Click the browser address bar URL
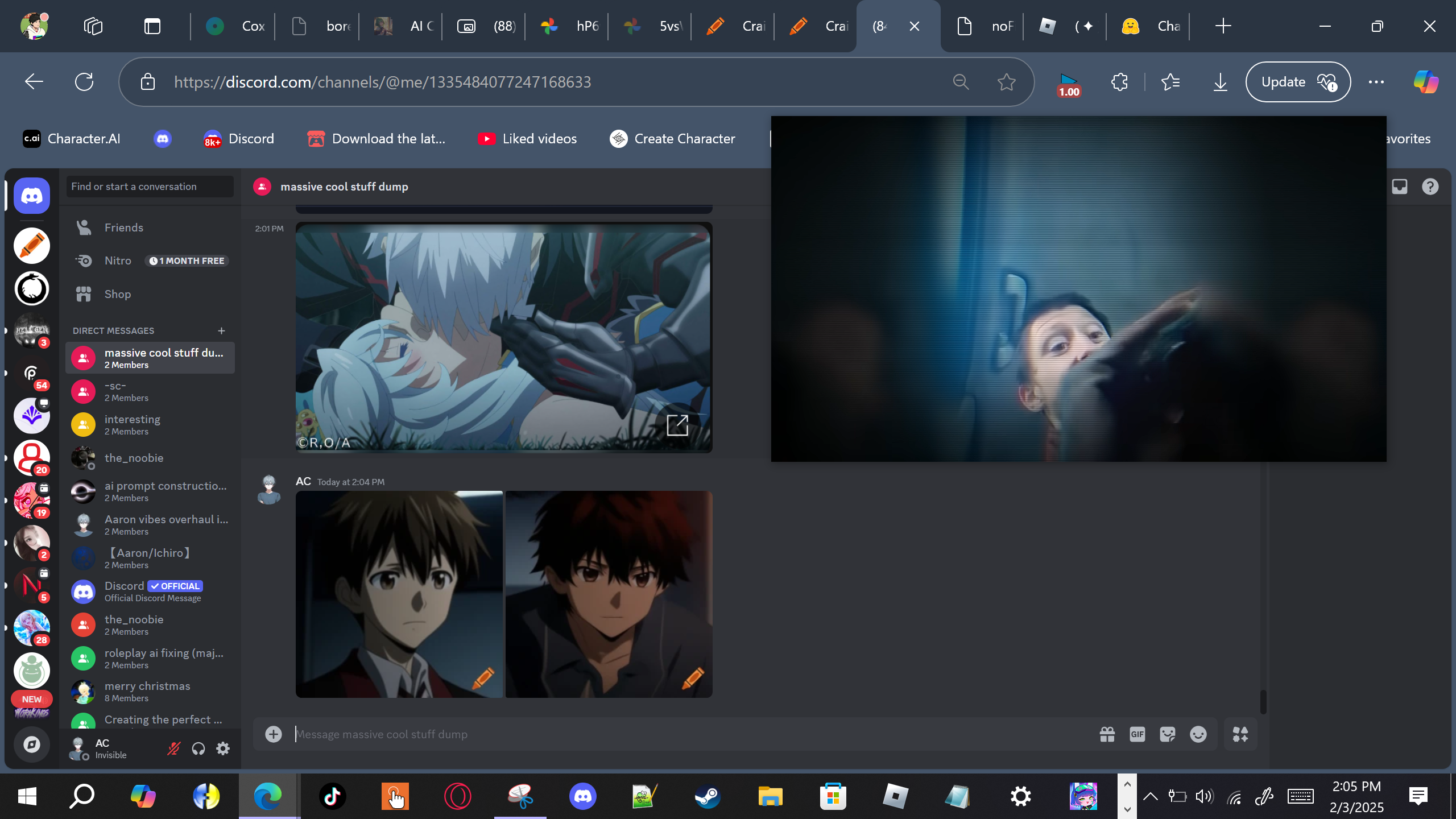 [x=382, y=82]
